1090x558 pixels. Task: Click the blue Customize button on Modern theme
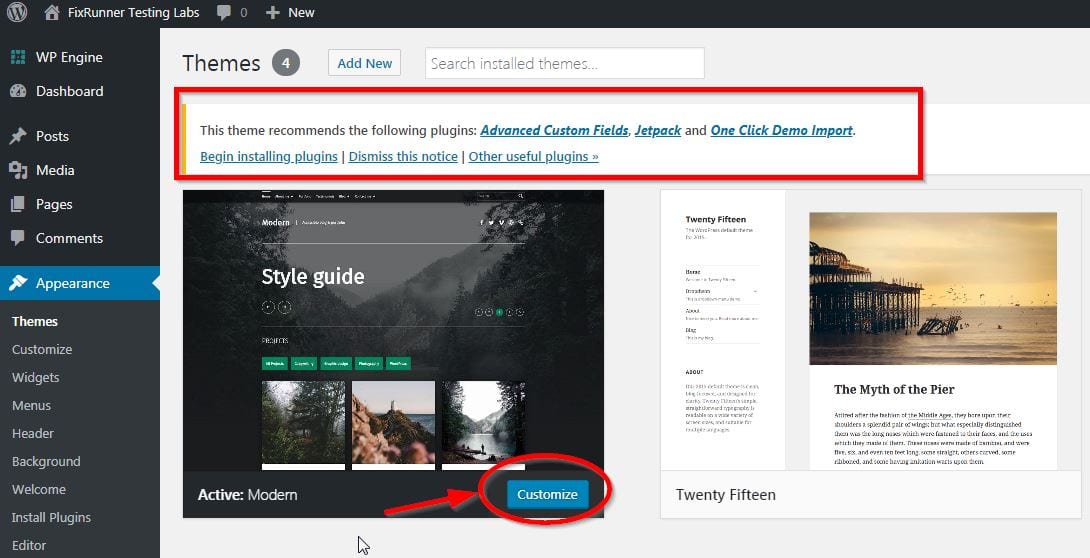pos(547,495)
